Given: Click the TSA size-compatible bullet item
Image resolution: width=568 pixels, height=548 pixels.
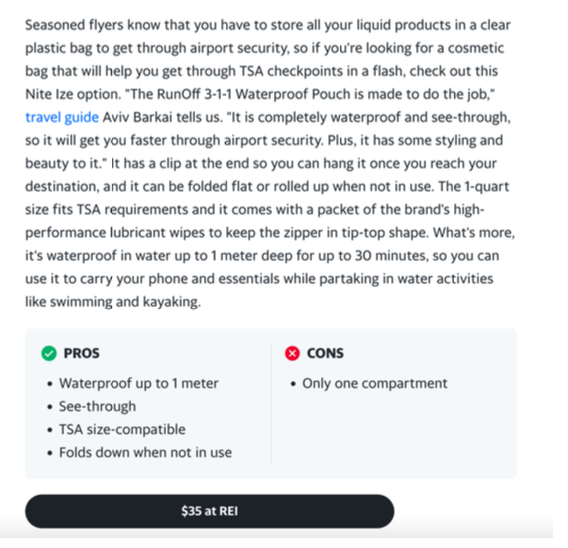Looking at the screenshot, I should [x=122, y=430].
